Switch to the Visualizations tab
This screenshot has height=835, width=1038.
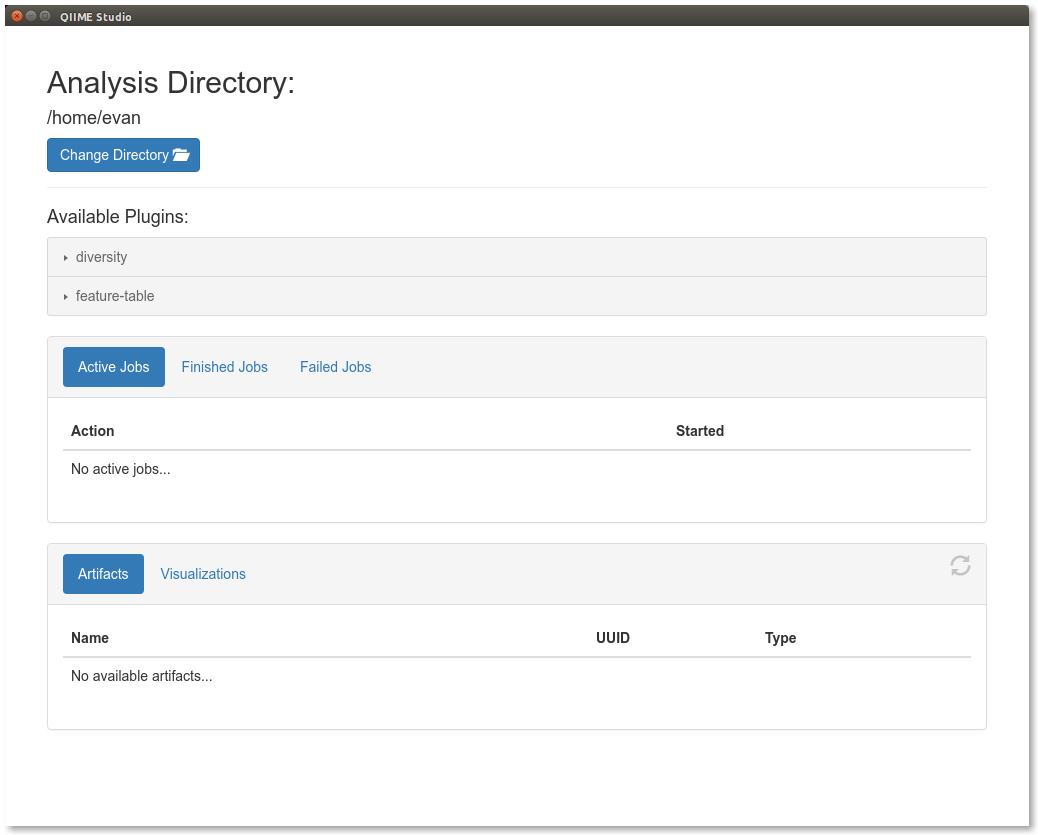pos(203,574)
